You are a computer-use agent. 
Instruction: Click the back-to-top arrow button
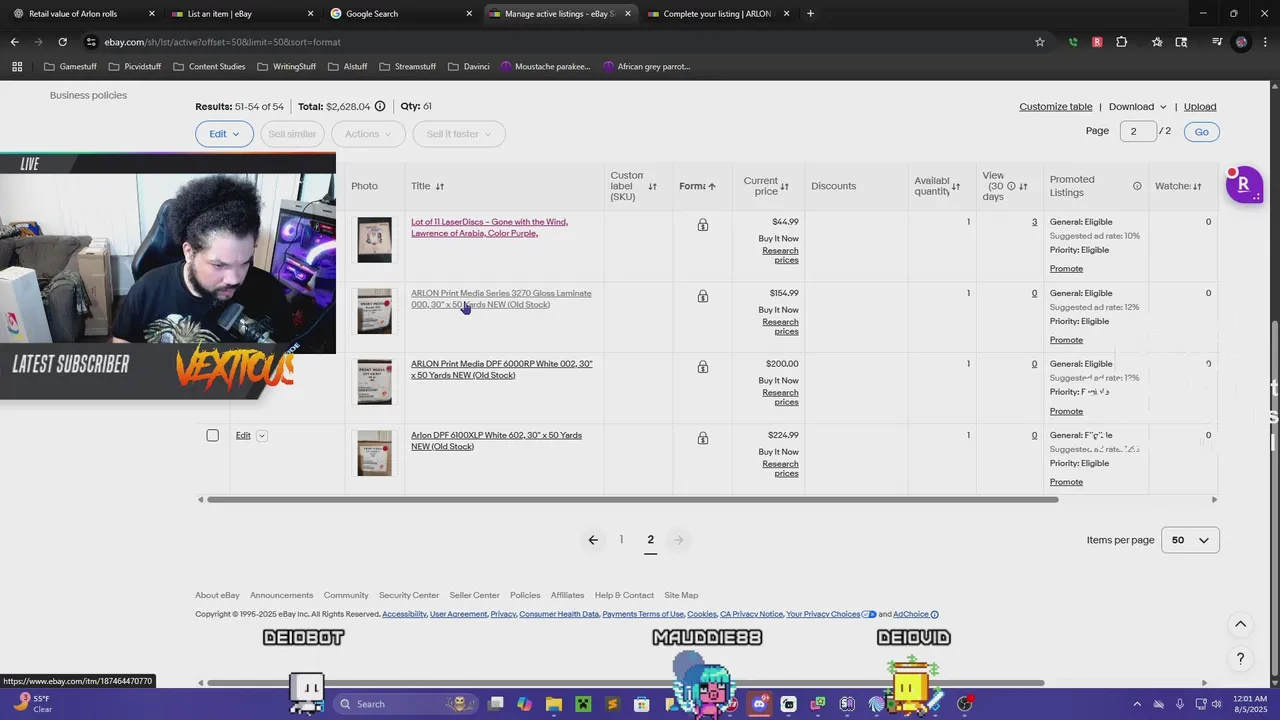click(x=1240, y=624)
